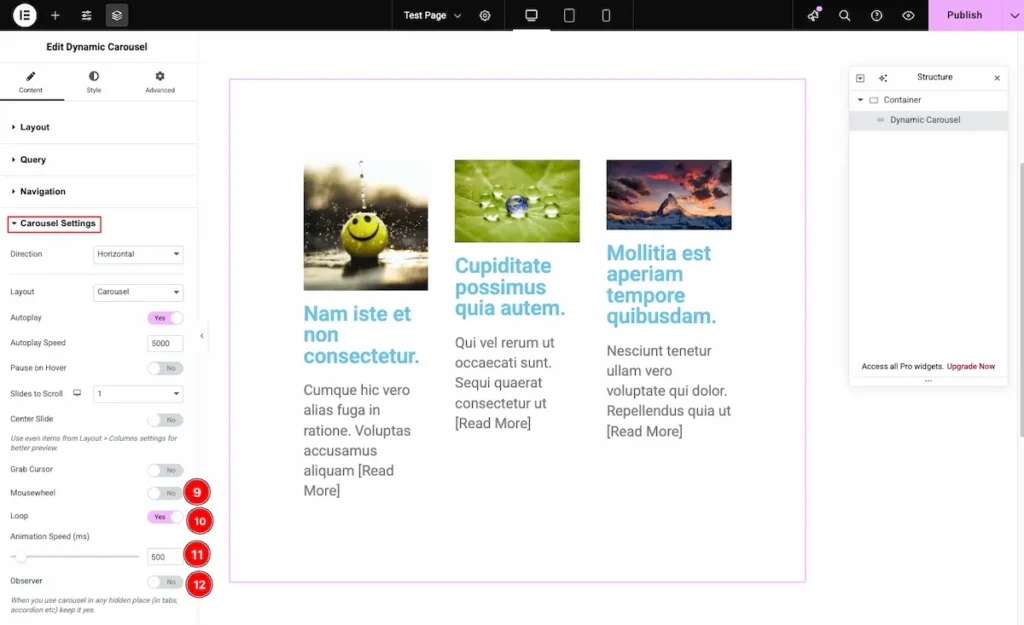This screenshot has width=1024, height=625.
Task: Click the Add Element plus icon
Action: [55, 16]
